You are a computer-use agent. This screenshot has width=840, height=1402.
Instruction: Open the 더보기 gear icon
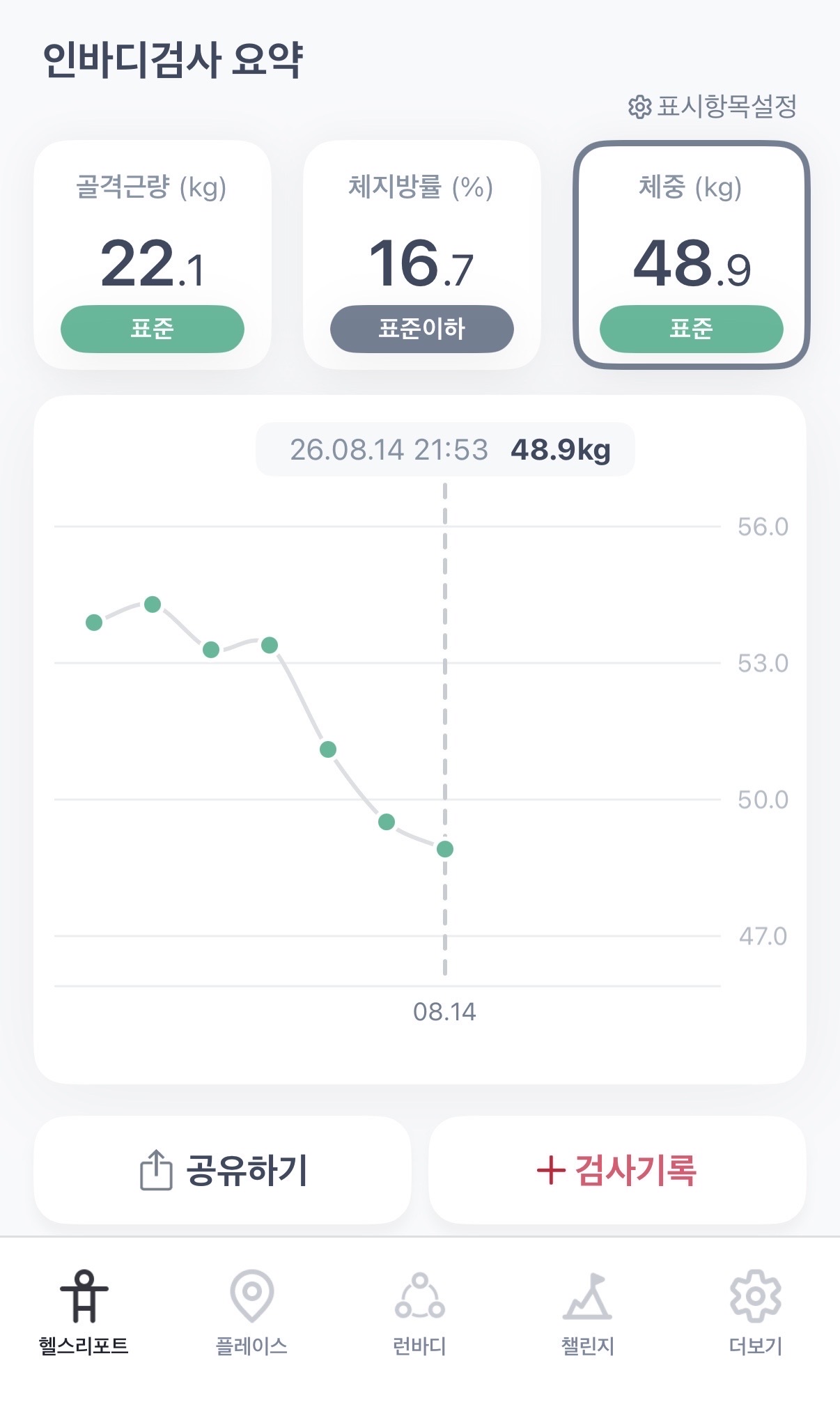tap(756, 1295)
